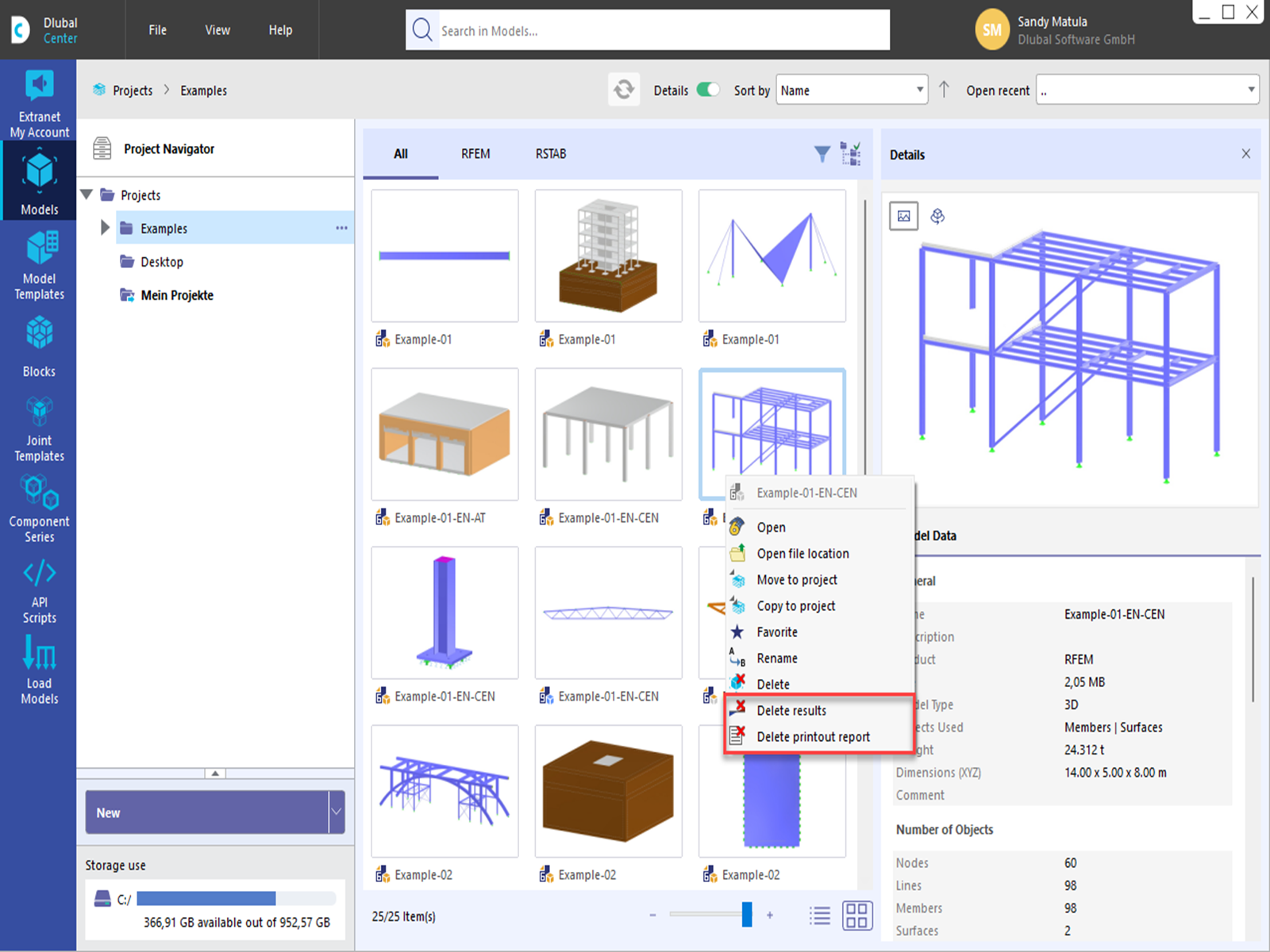Open the New button dropdown arrow

point(337,812)
